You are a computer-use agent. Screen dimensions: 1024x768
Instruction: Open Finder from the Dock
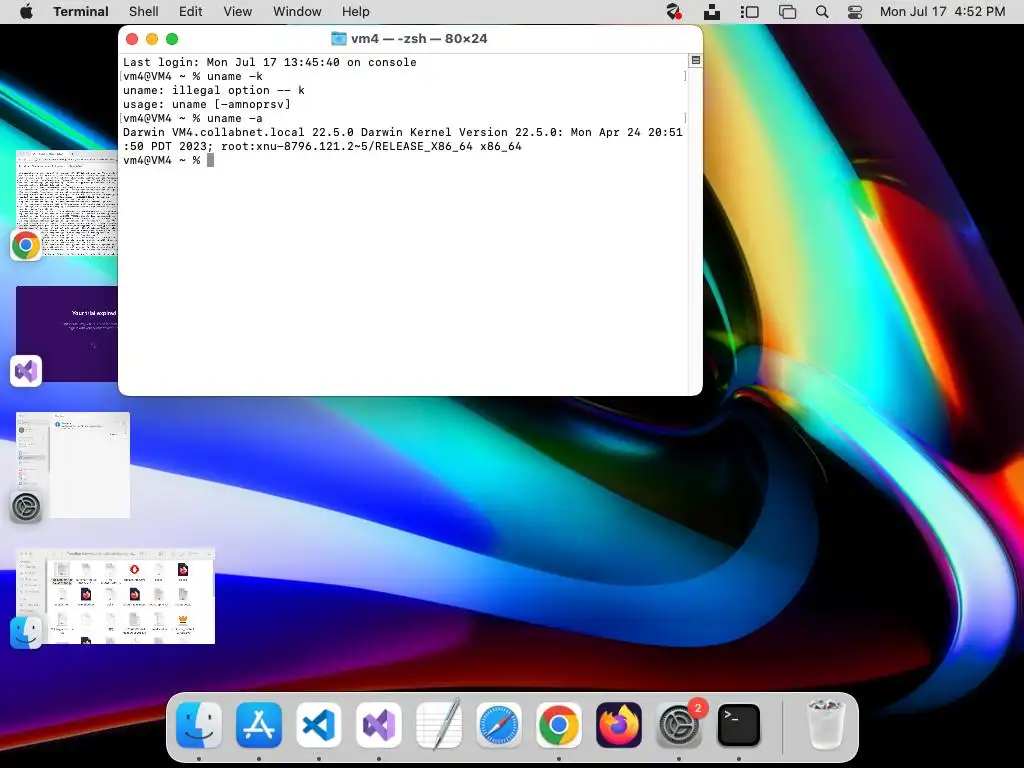(199, 725)
